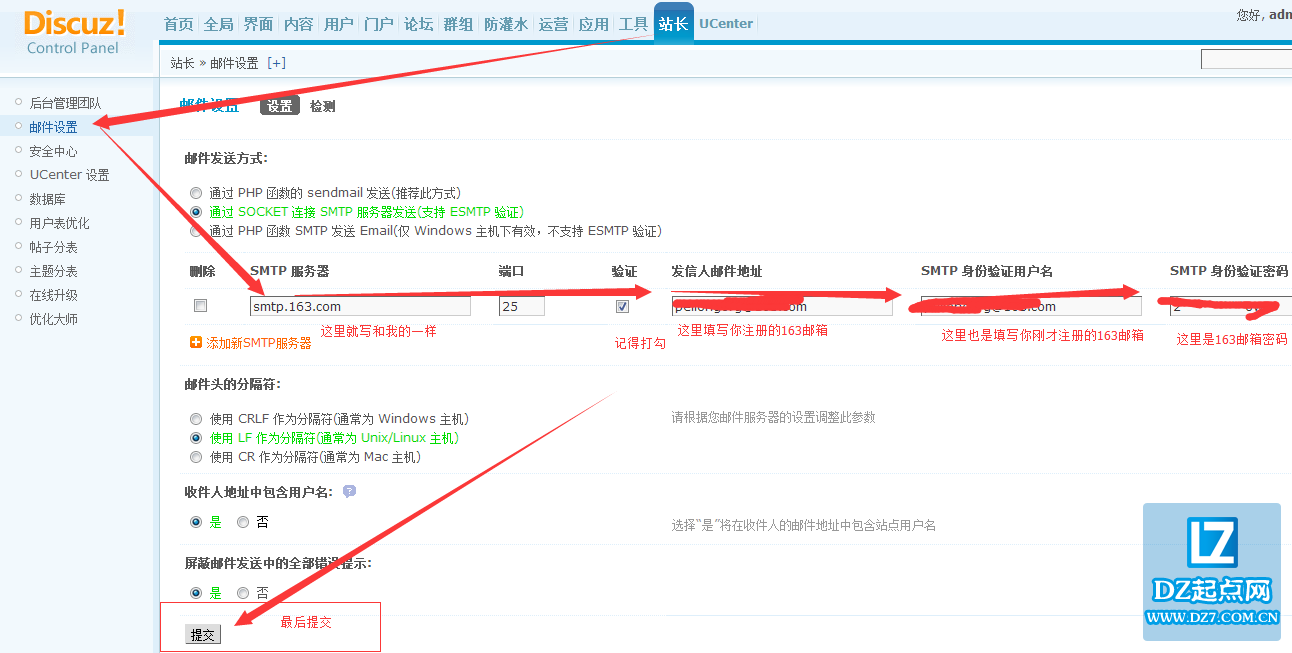Select 否 for 收件人地址中包含用户名
The width and height of the screenshot is (1292, 653).
tap(241, 521)
